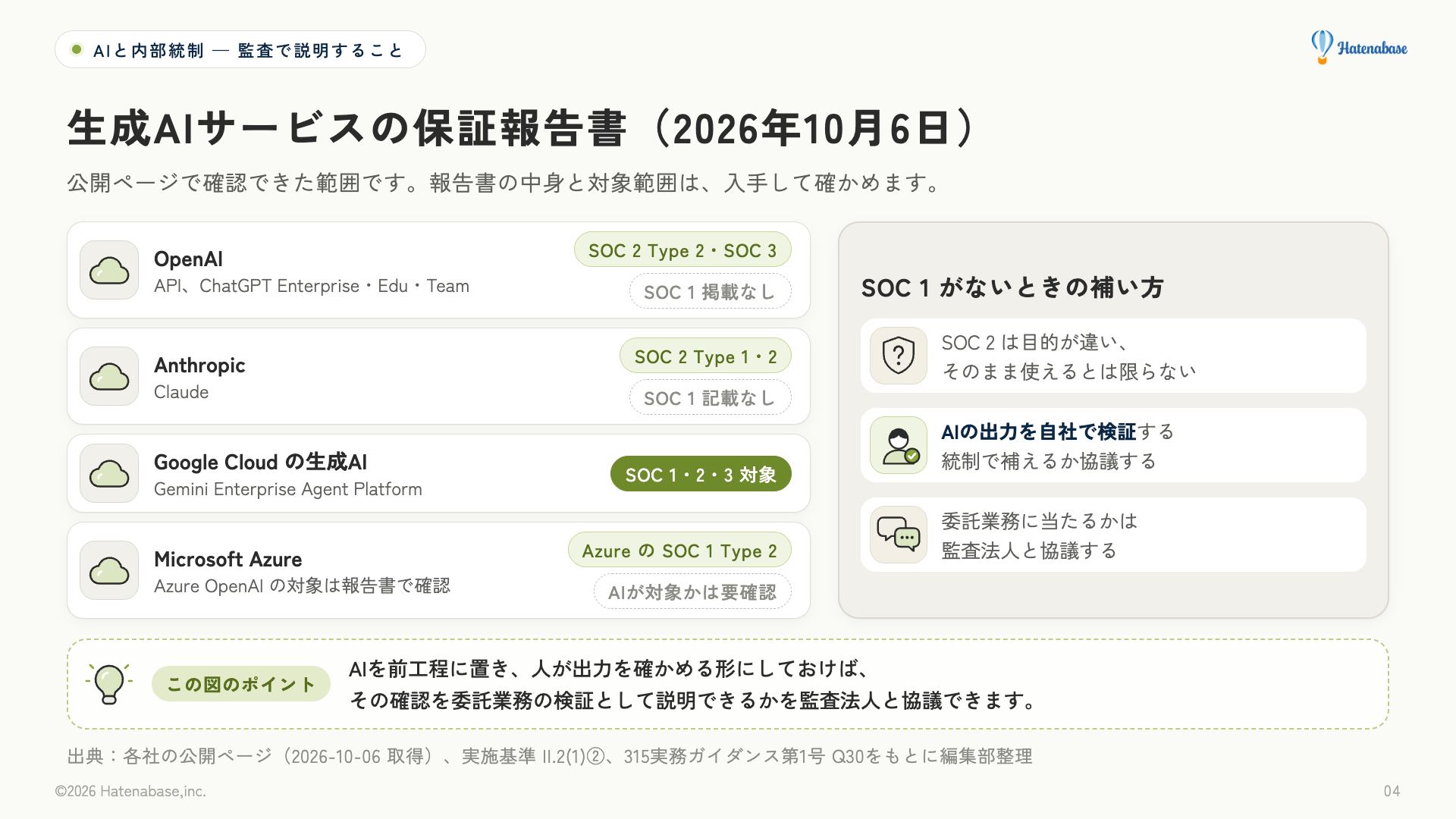The height and width of the screenshot is (819, 1456).
Task: Click the line 'AIを前工程に置き、人が出力を確かめる形にしておけば、'
Action: pyautogui.click(x=610, y=669)
